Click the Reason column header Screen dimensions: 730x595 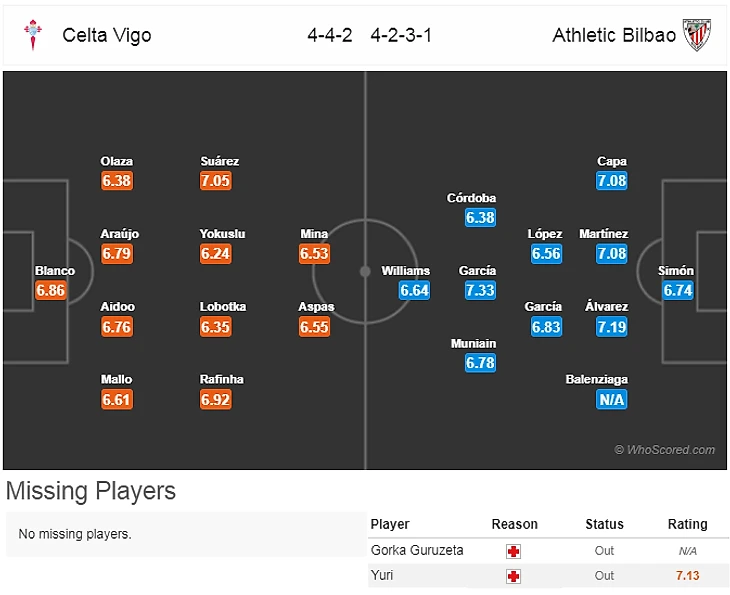[x=514, y=525]
